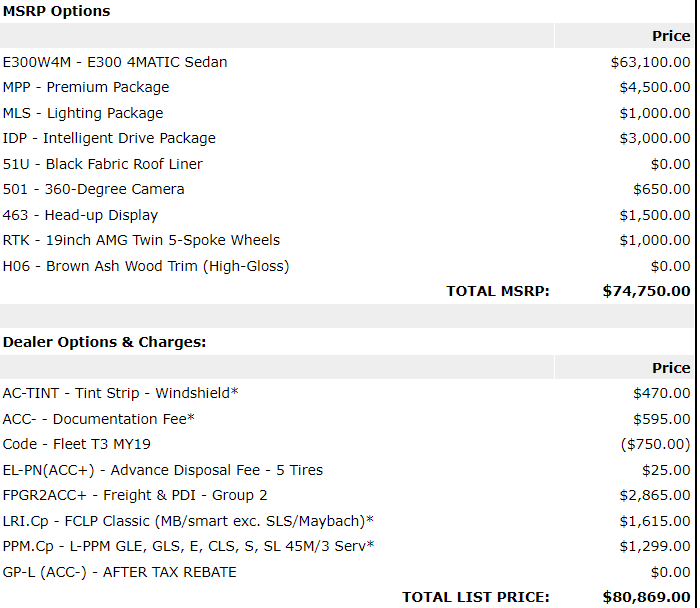Screen dimensions: 700x608
Task: Click LRI.Cp FCLP Classic entry
Action: click(x=347, y=521)
